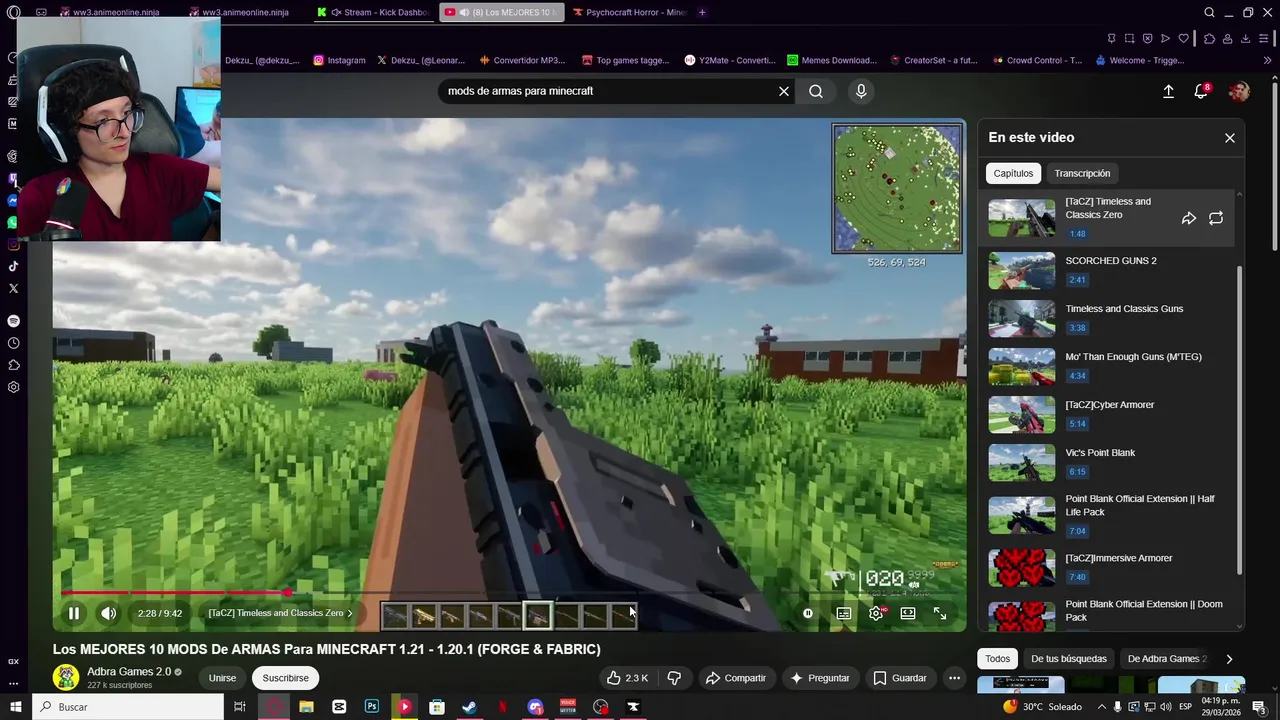Image resolution: width=1280 pixels, height=720 pixels.
Task: Pause the video with the pause button
Action: tap(74, 613)
